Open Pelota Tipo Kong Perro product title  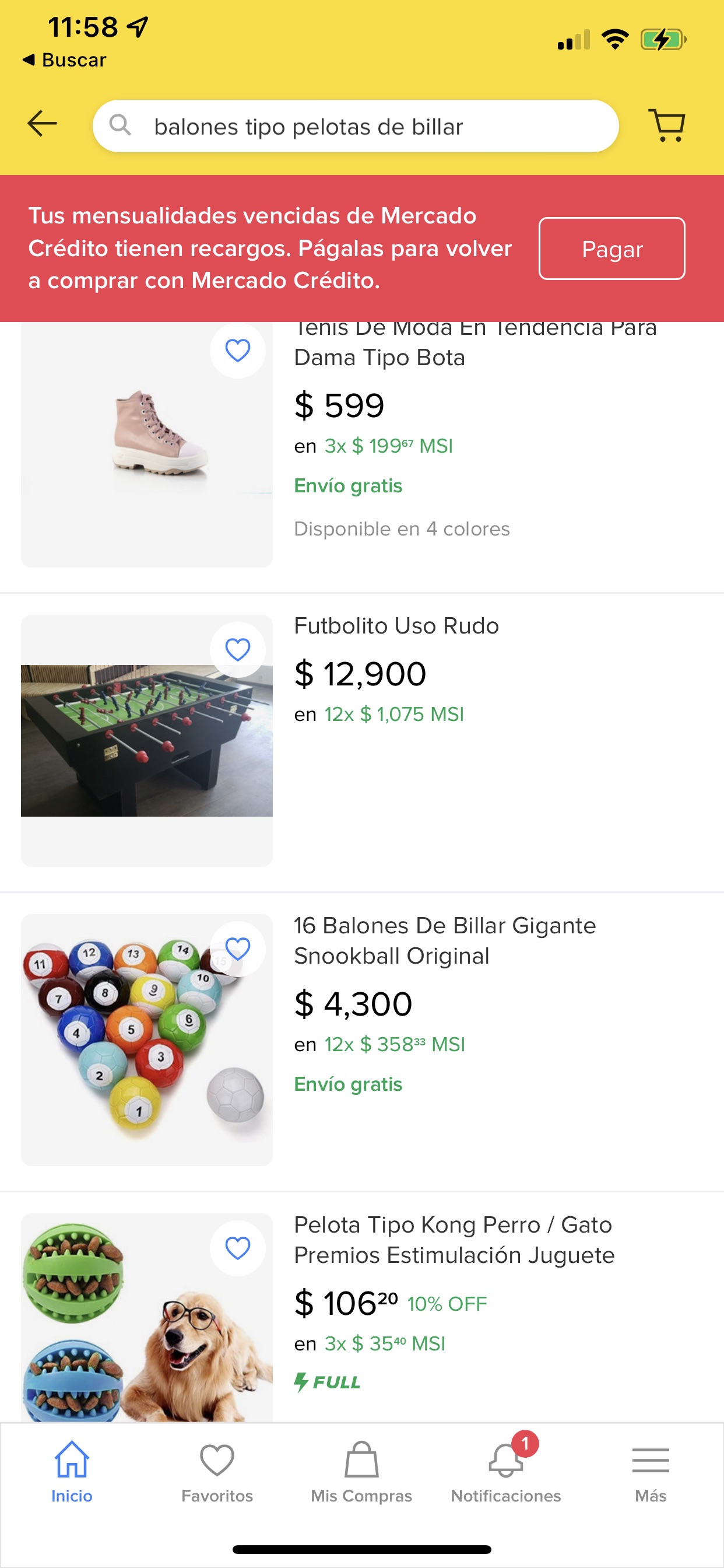[454, 1240]
